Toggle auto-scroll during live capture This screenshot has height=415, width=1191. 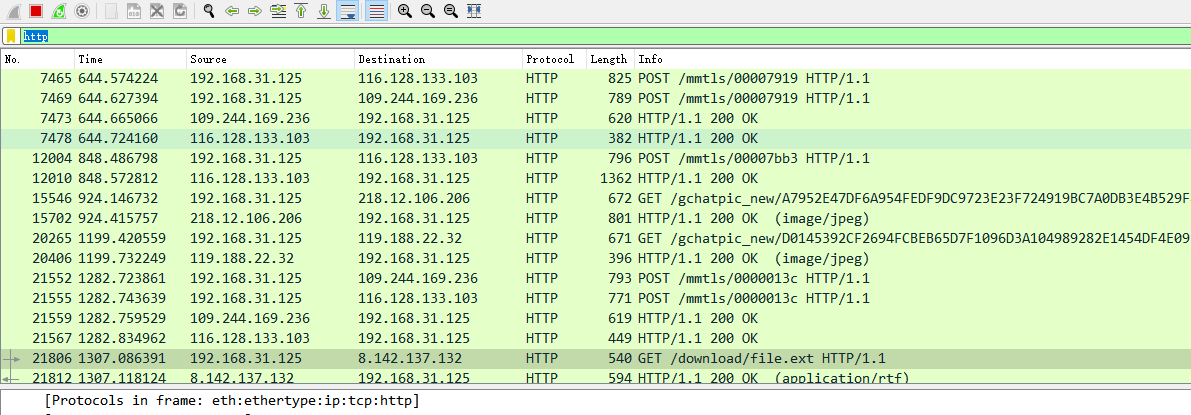tap(347, 11)
